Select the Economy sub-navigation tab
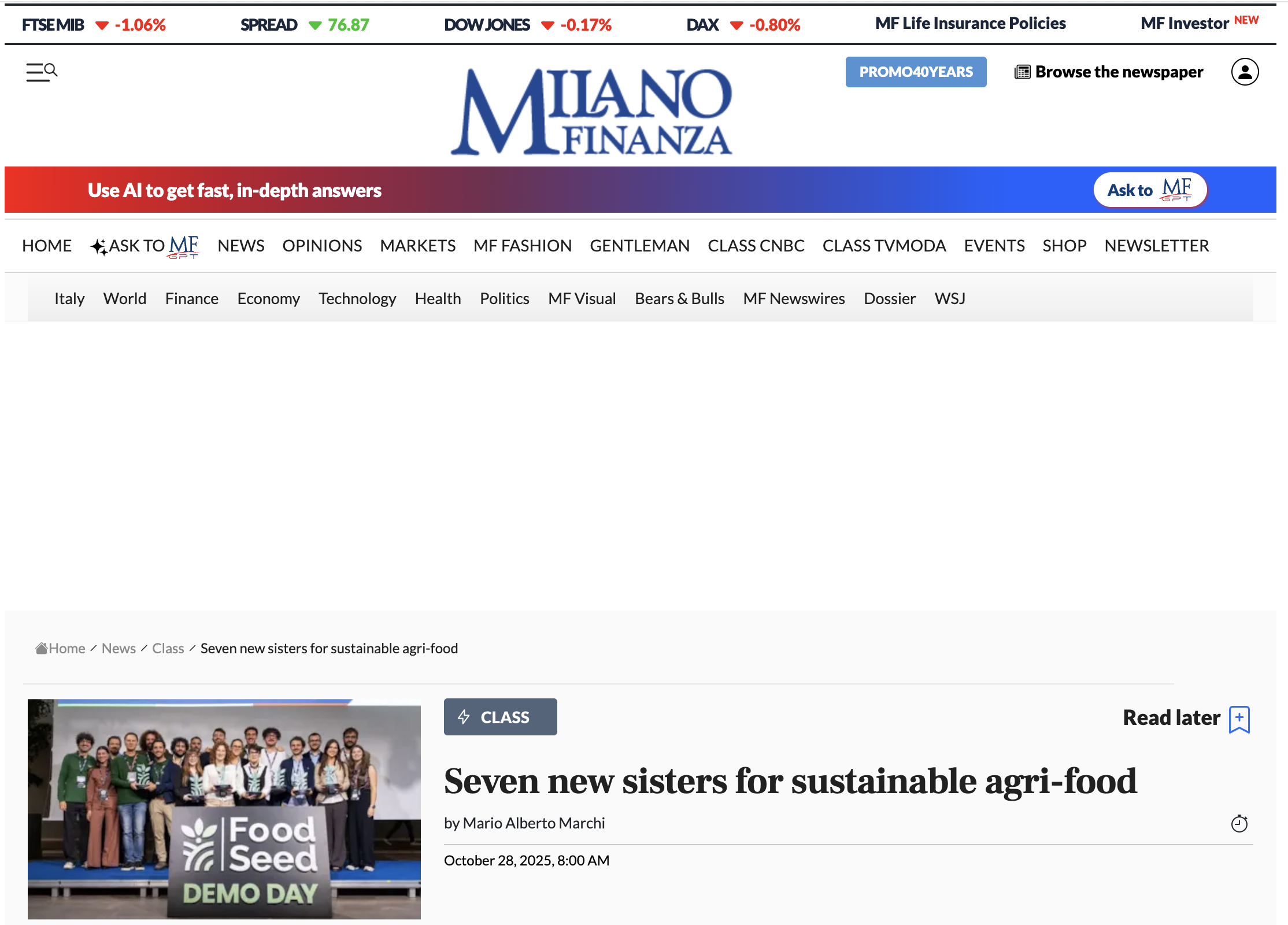Image resolution: width=1288 pixels, height=925 pixels. click(x=268, y=298)
